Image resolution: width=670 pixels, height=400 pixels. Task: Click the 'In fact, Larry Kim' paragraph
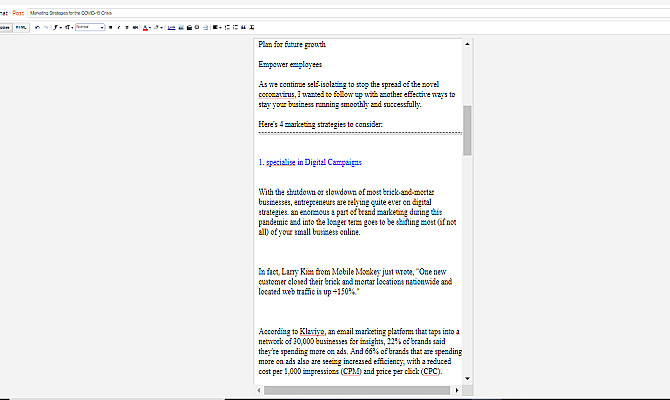(x=355, y=282)
